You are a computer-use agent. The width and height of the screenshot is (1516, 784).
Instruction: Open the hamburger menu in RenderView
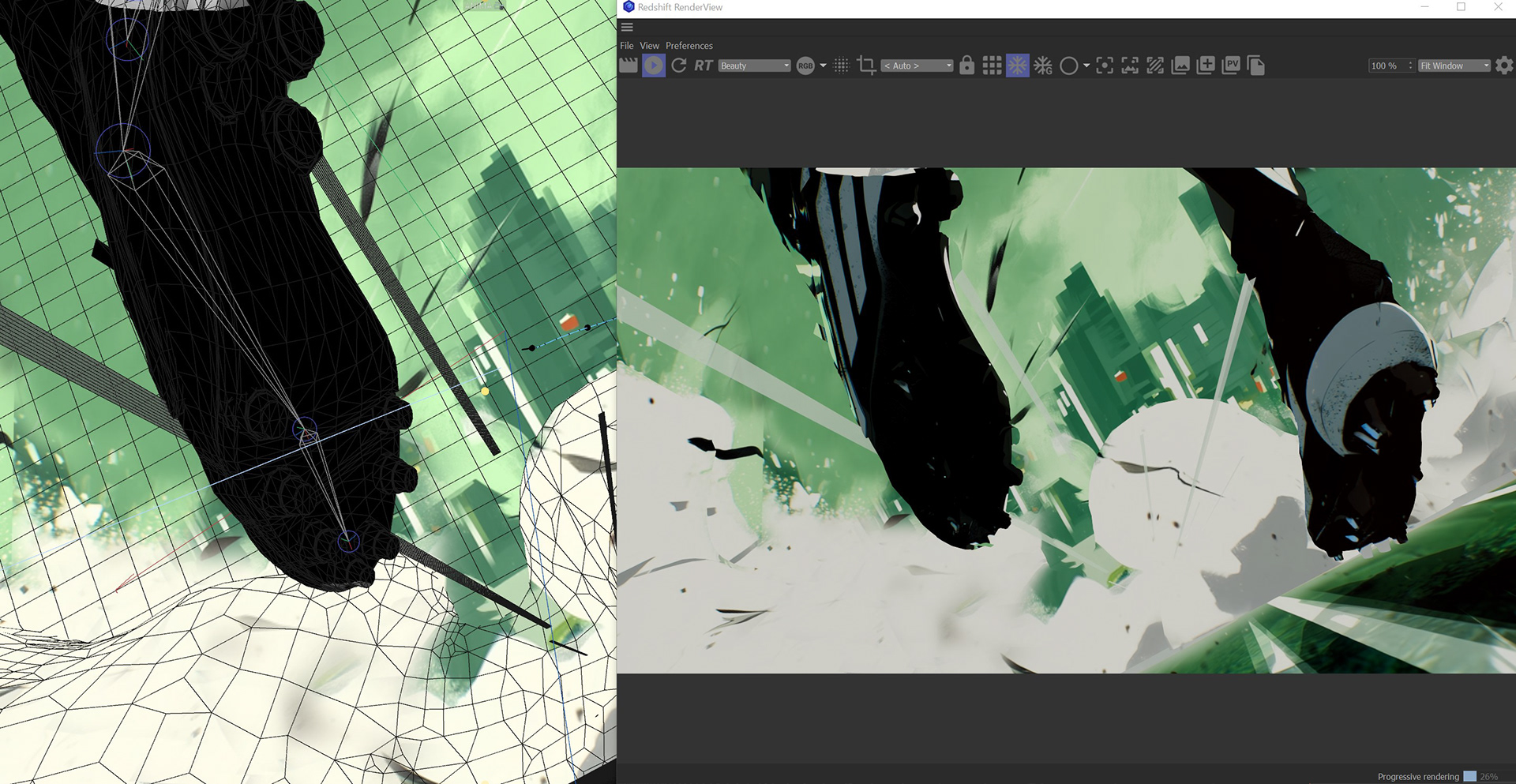627,27
